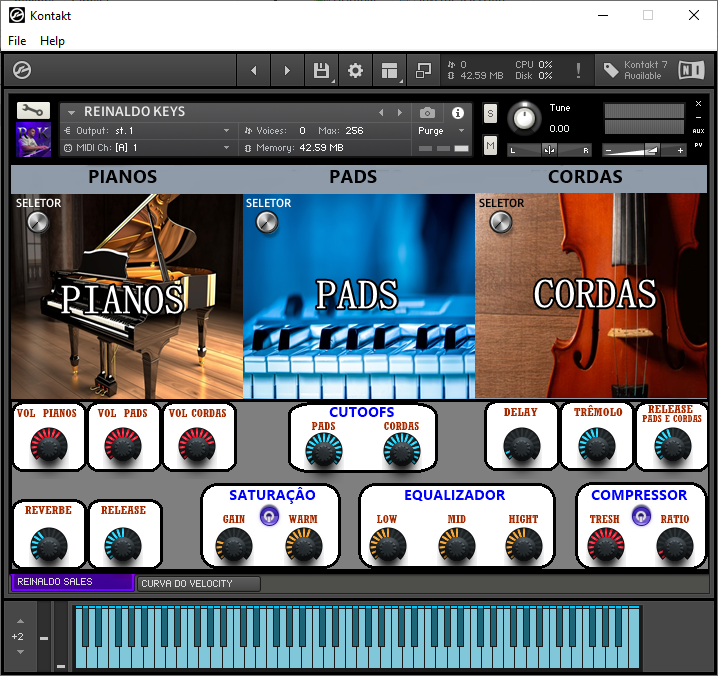
Task: Open the workspace layout dropdown arrow
Action: point(401,82)
